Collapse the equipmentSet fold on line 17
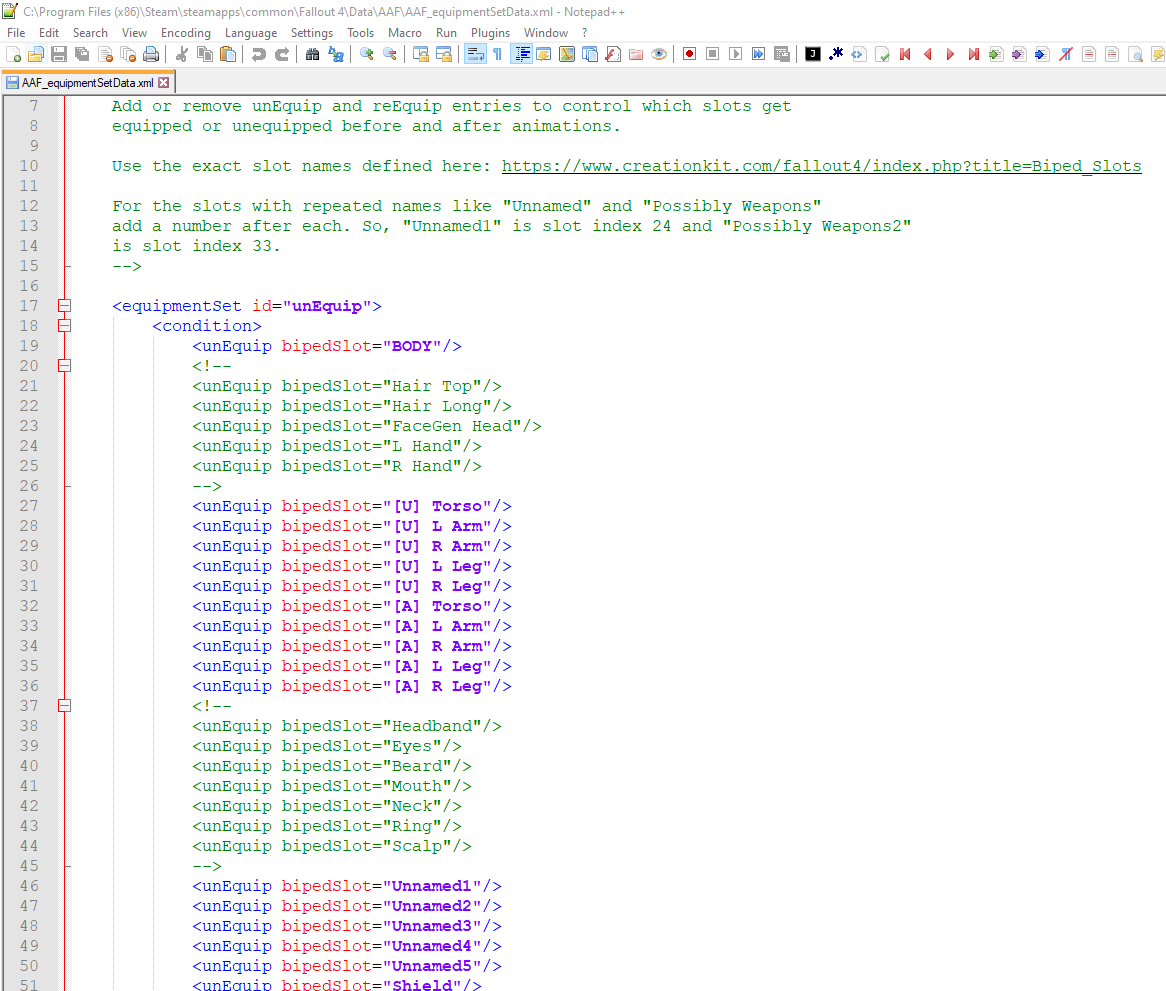Screen dimensions: 1166x991 point(65,306)
